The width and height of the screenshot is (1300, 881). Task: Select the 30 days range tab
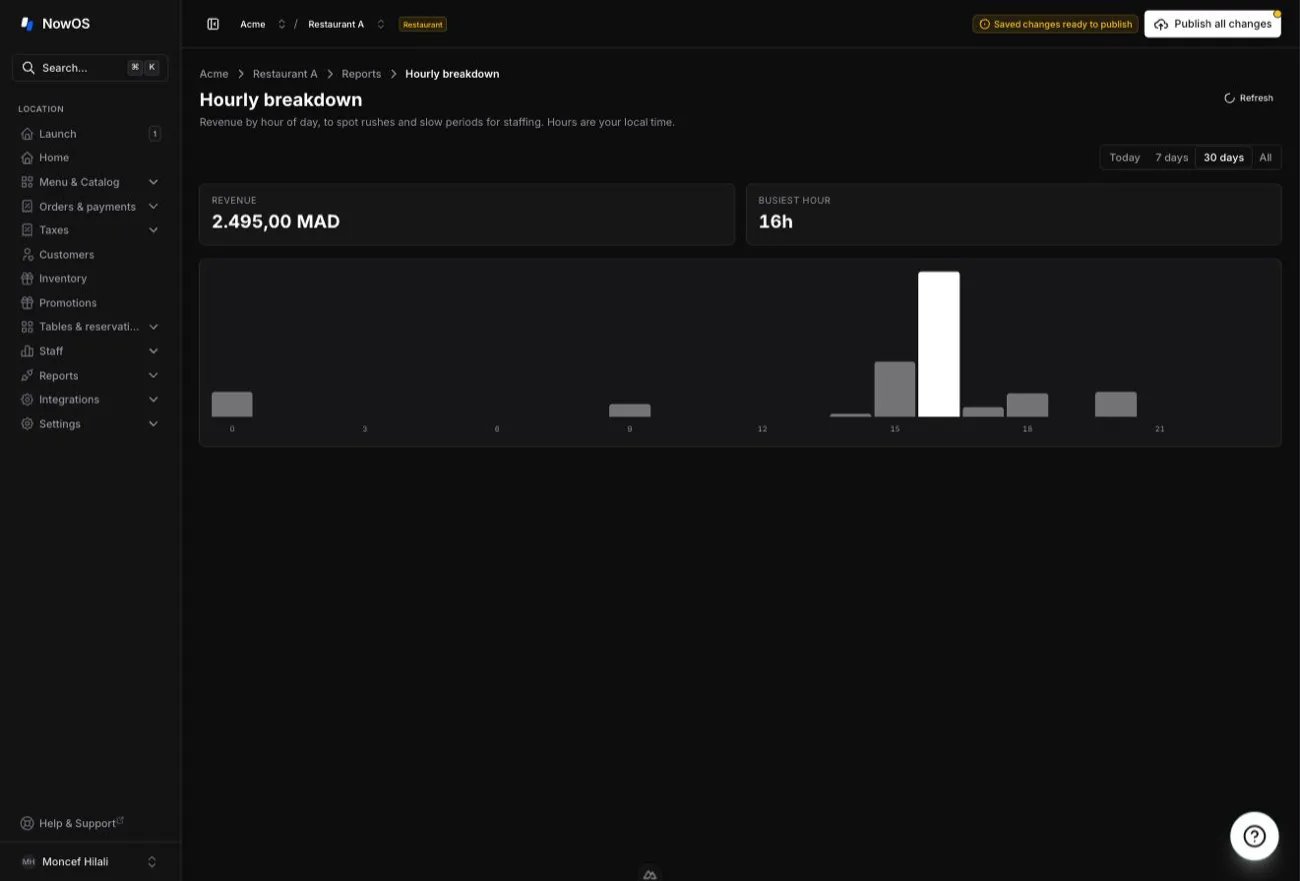1223,158
